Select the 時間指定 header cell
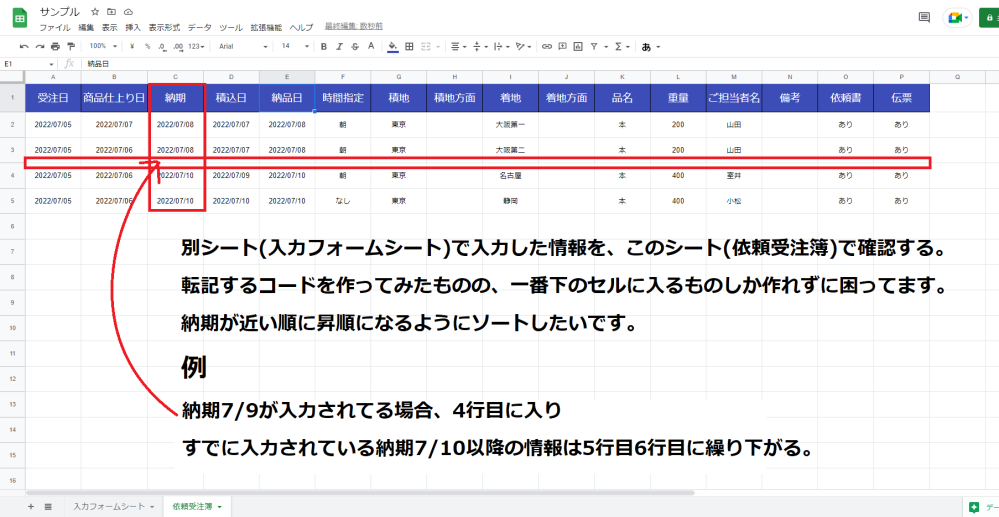 (x=343, y=98)
